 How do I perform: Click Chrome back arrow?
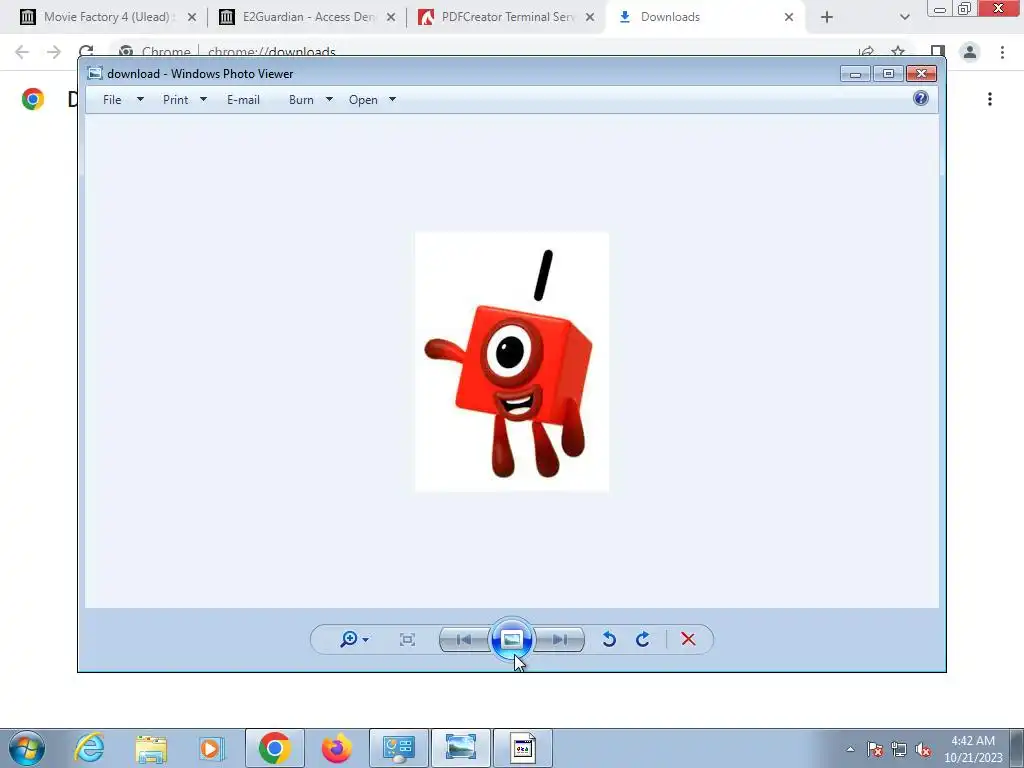[22, 52]
